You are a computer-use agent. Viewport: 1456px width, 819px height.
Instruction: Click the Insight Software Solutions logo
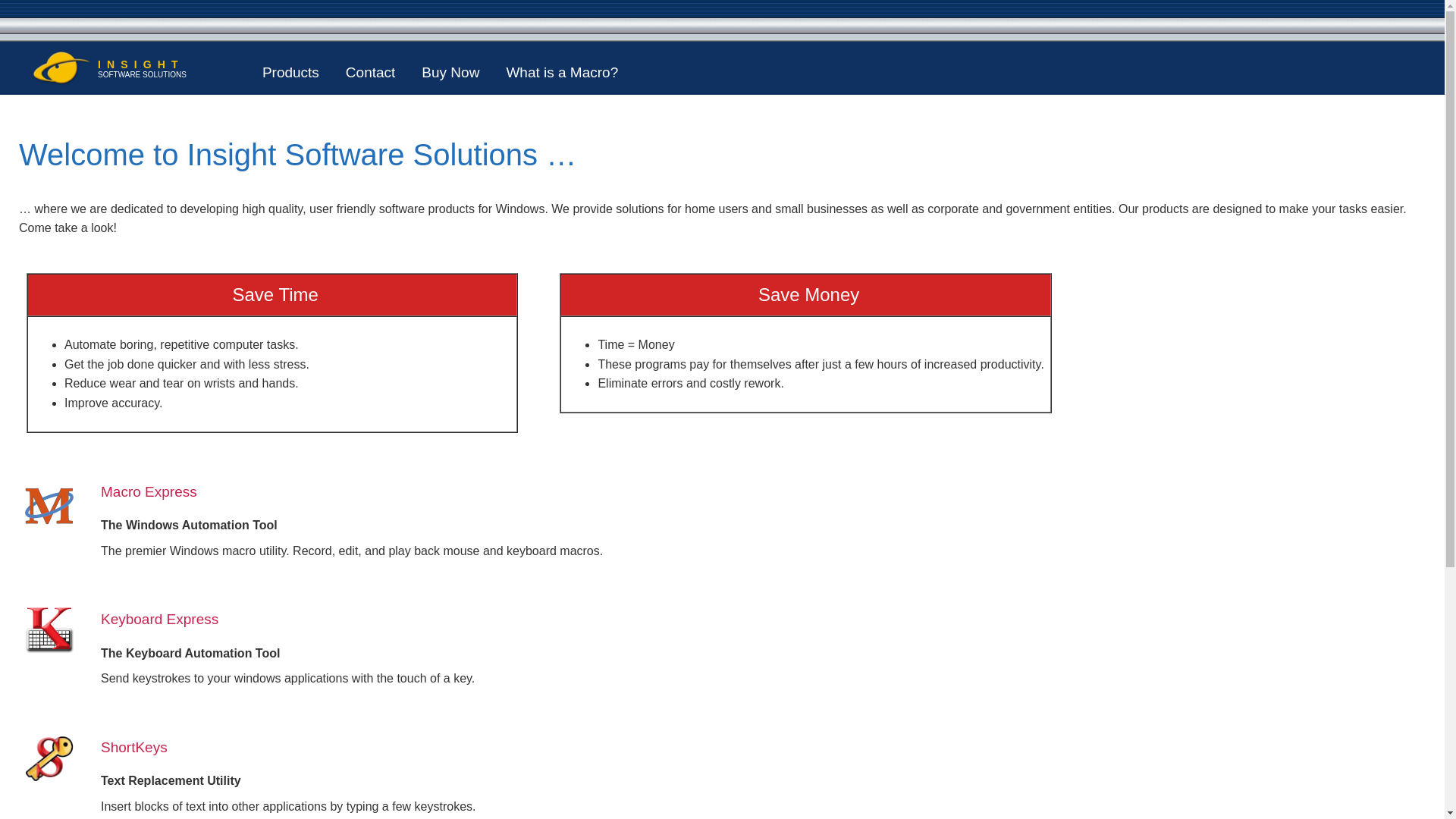coord(61,67)
